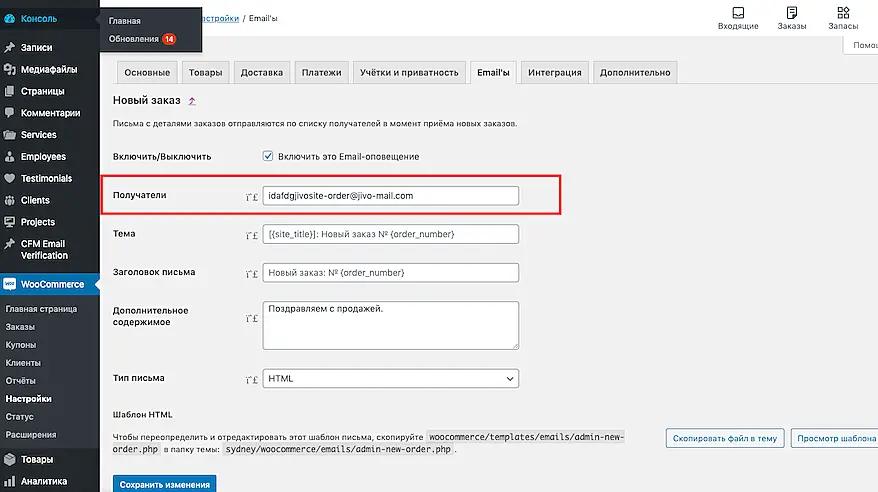Switch to the Дополнительно tab
Image resolution: width=878 pixels, height=492 pixels.
[635, 72]
